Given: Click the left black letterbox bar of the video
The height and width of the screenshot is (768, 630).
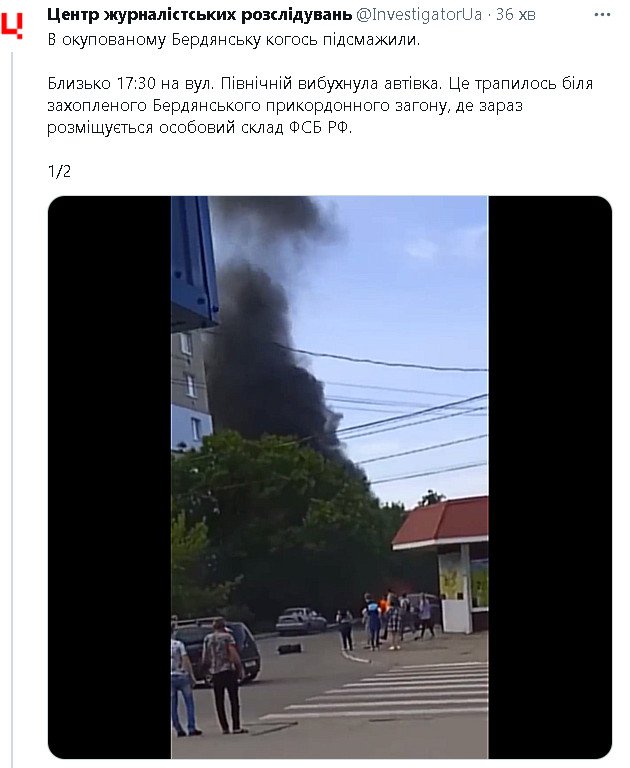Looking at the screenshot, I should (x=110, y=477).
